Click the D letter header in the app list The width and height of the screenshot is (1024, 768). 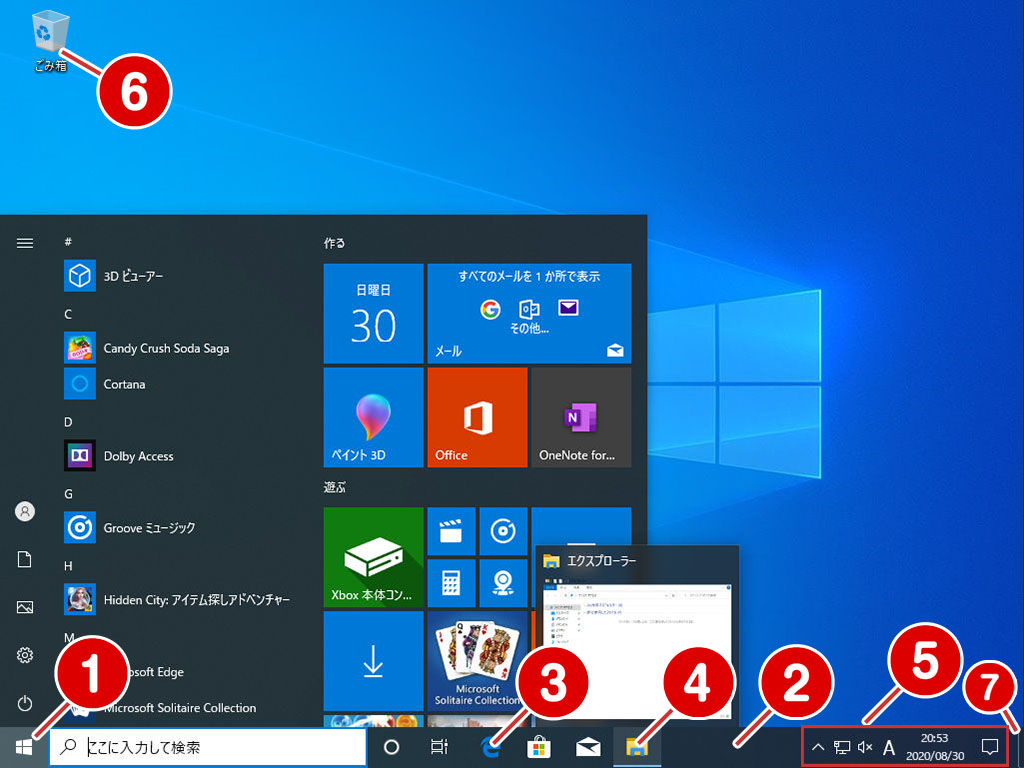pos(68,422)
